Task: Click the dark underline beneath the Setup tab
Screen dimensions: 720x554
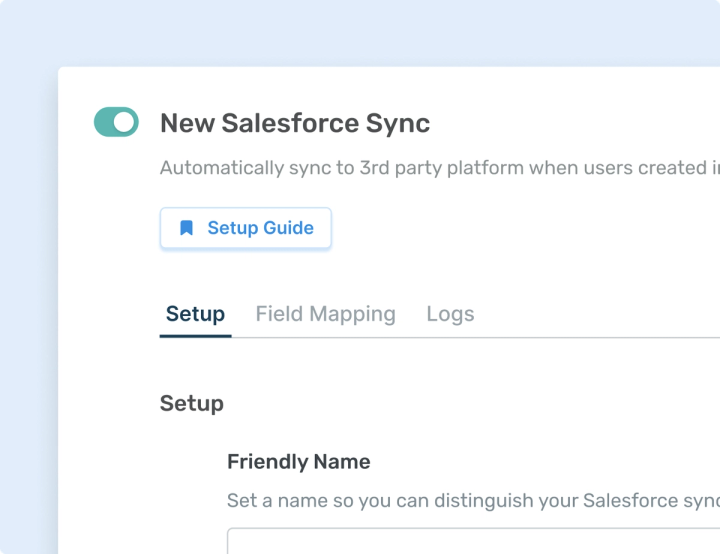Action: point(195,336)
